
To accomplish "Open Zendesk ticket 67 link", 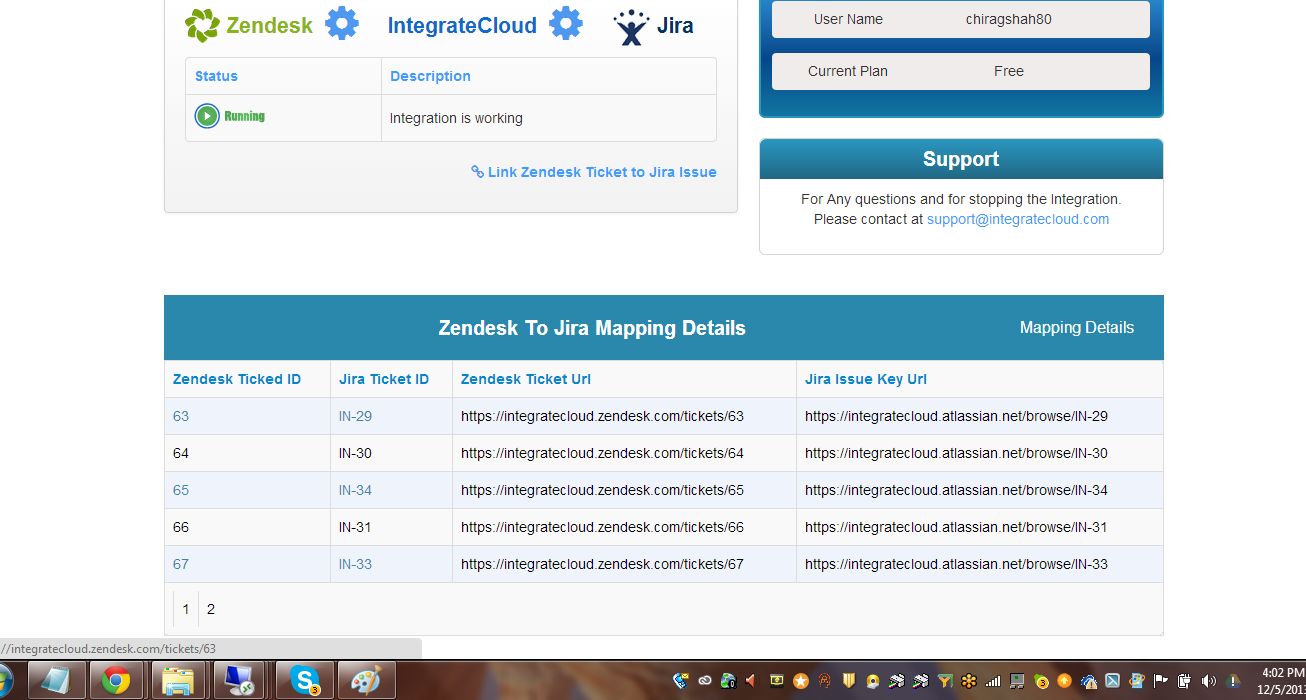I will [x=181, y=564].
